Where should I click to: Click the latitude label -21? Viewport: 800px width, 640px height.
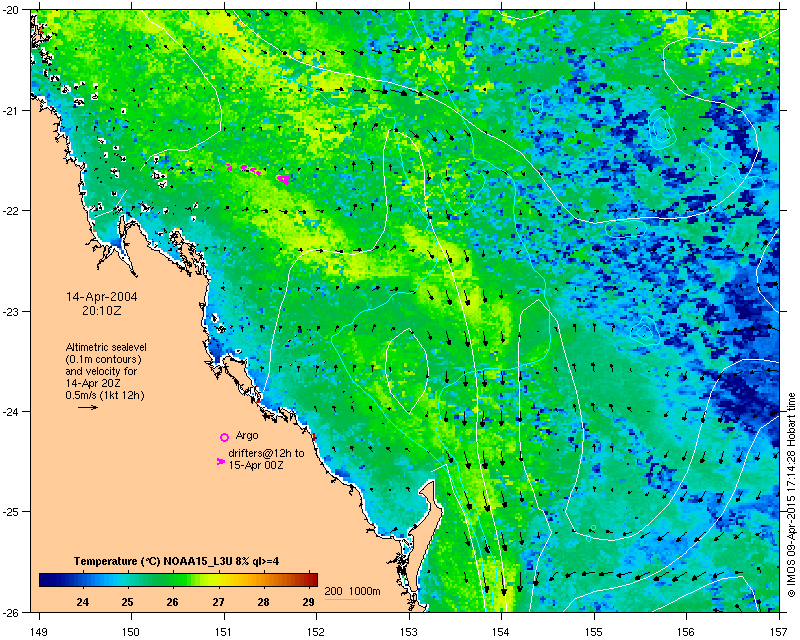10,111
